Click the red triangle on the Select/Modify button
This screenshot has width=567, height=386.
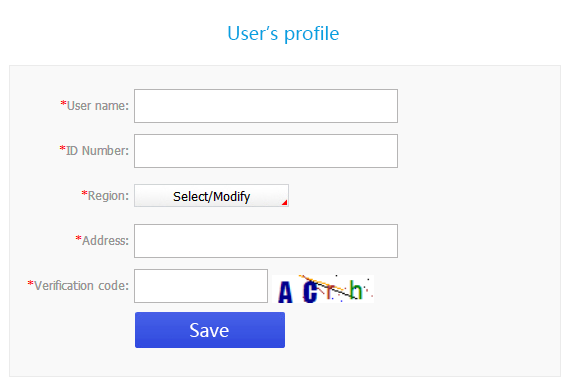point(285,203)
